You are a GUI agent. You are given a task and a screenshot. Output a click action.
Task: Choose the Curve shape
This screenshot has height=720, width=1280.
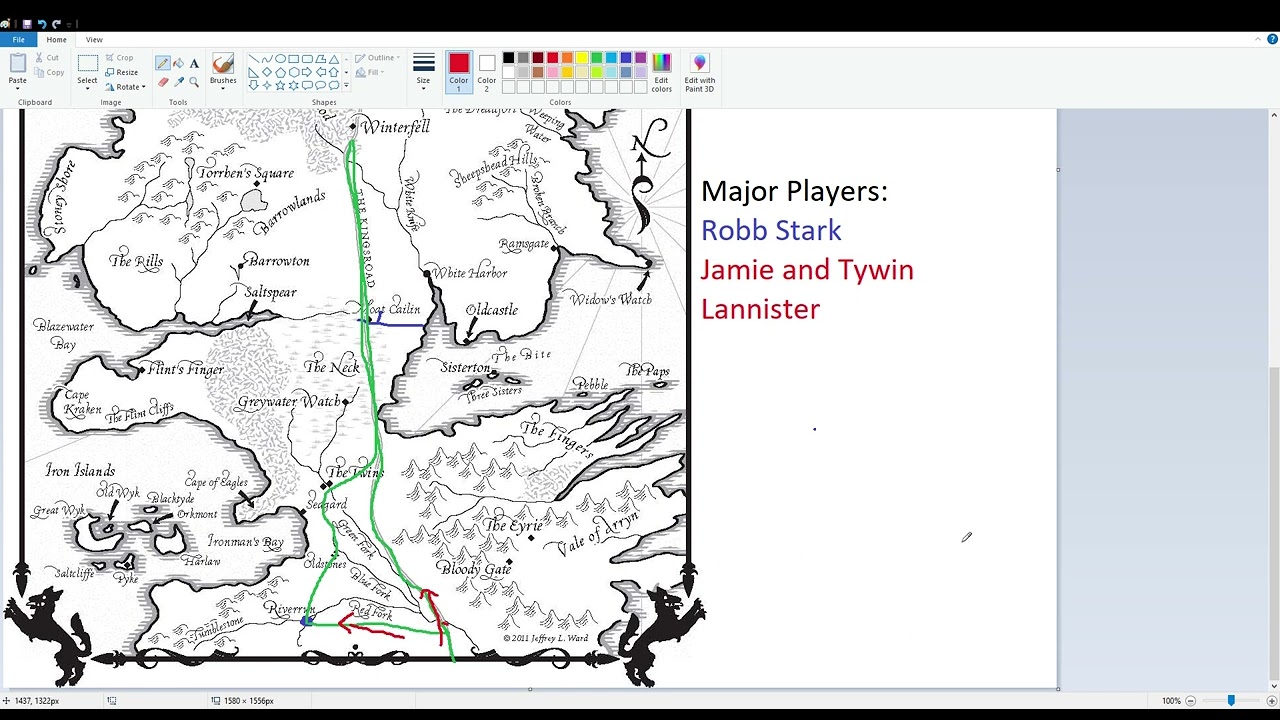(267, 59)
